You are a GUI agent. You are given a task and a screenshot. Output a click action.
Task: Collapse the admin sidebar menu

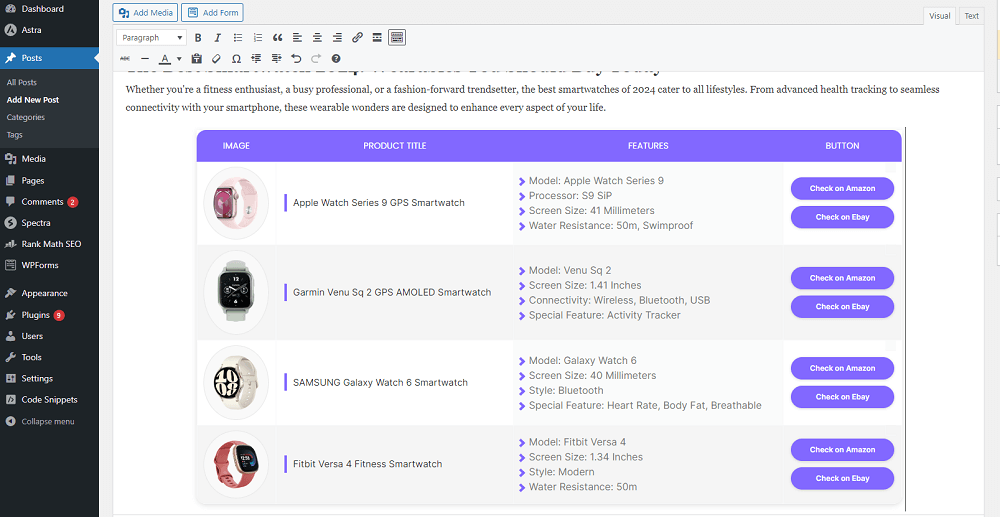[49, 421]
